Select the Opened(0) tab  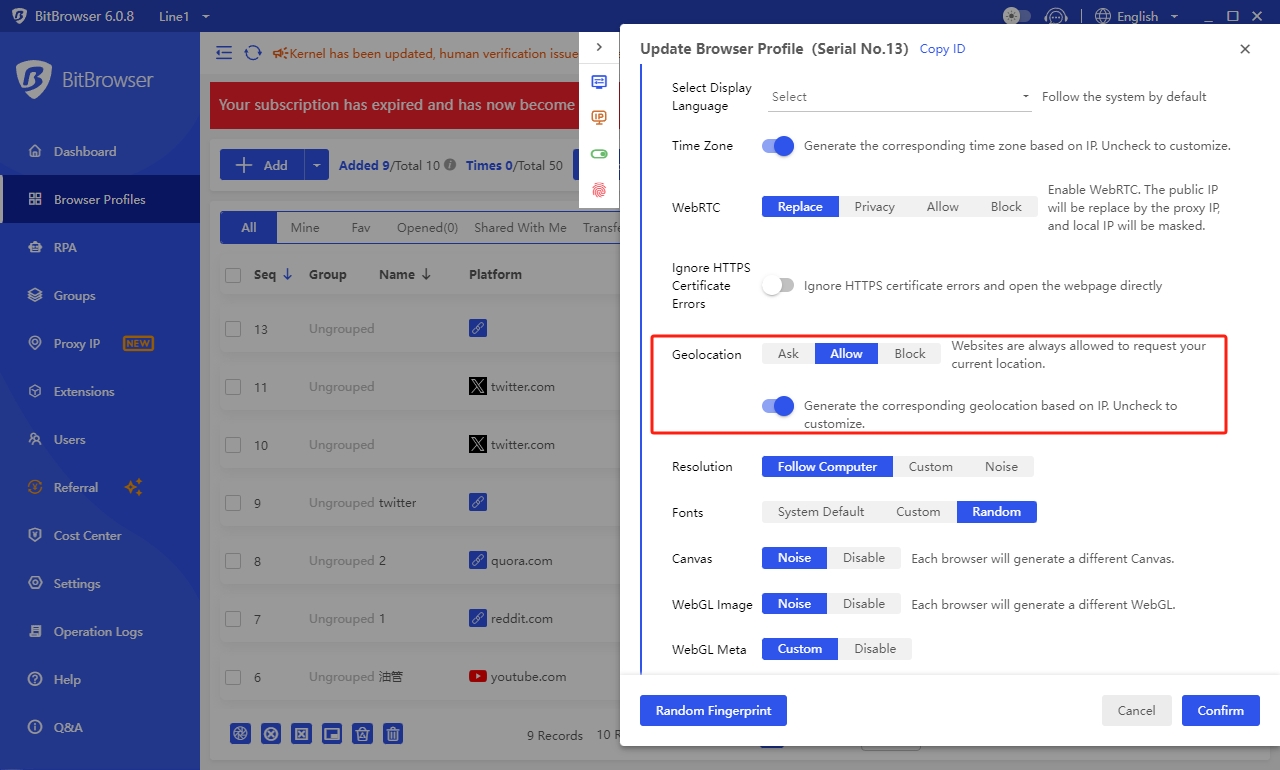pos(427,227)
